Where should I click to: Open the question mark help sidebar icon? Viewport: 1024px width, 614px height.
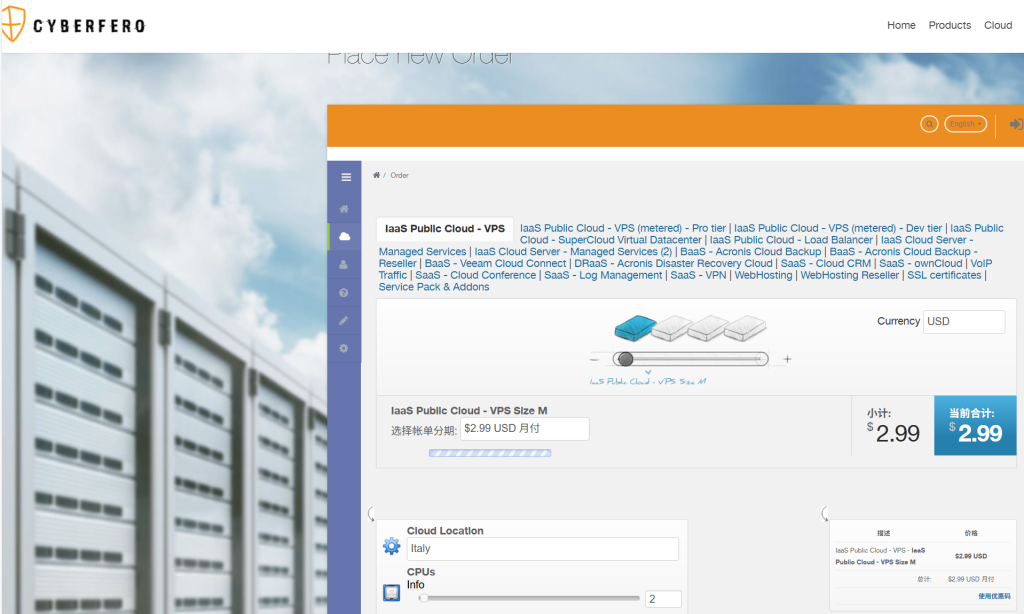coord(344,293)
